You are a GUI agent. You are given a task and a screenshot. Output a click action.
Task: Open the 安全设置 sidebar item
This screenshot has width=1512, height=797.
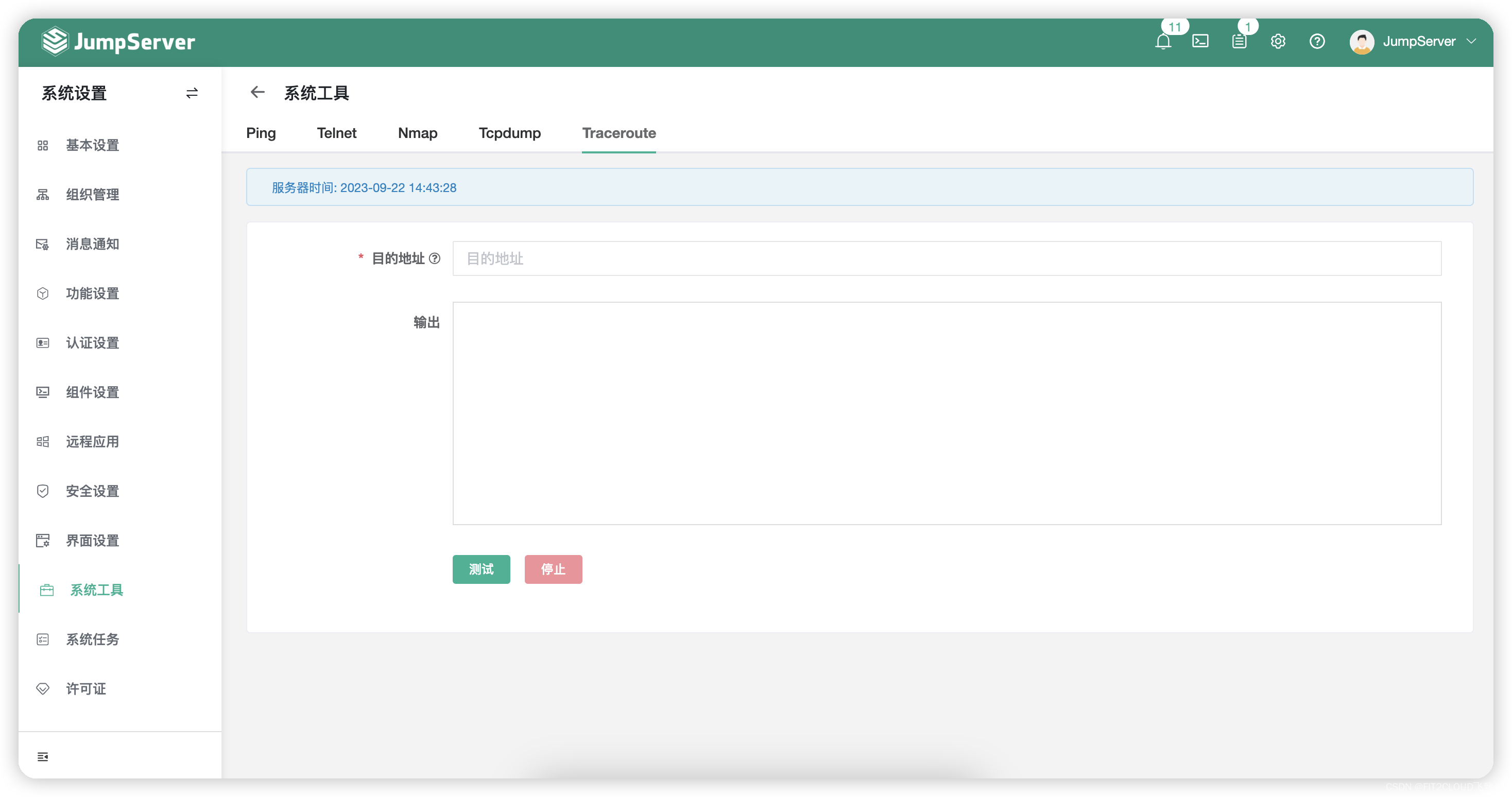tap(92, 491)
